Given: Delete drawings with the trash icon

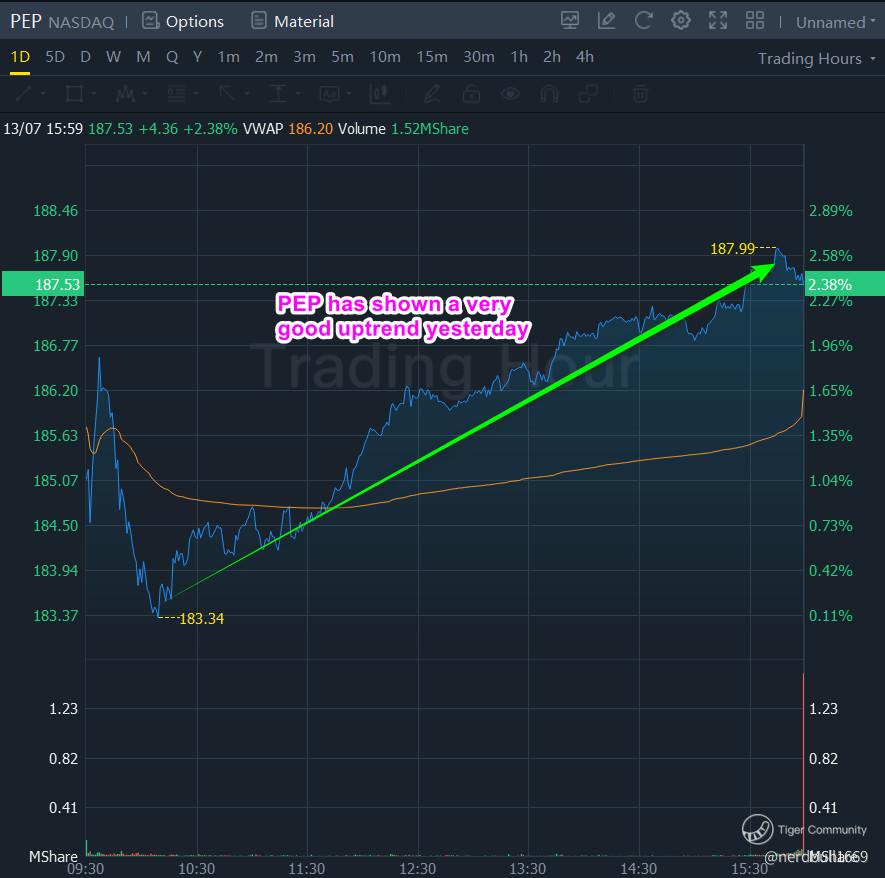Looking at the screenshot, I should point(640,93).
